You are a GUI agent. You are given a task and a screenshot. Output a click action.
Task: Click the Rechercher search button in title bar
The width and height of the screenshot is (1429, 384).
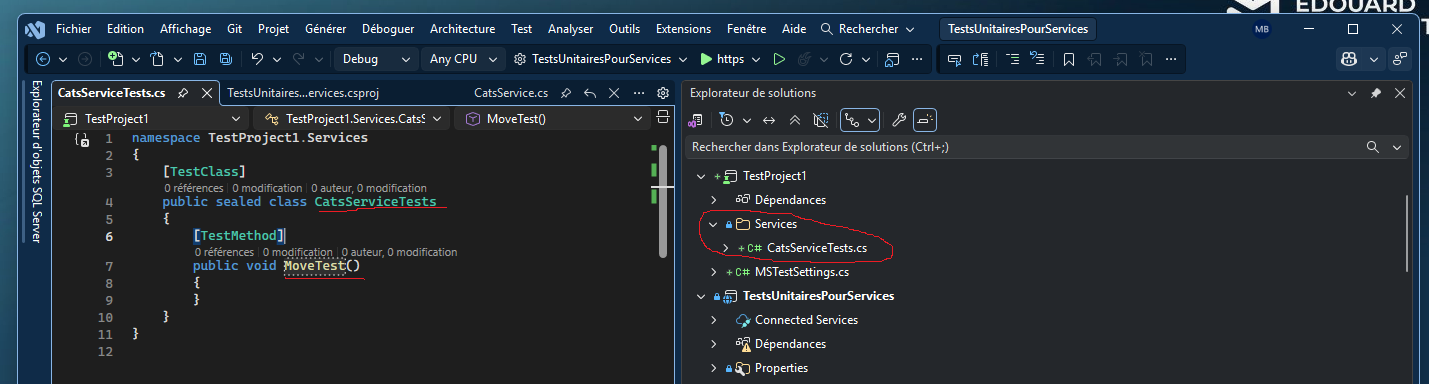(867, 29)
